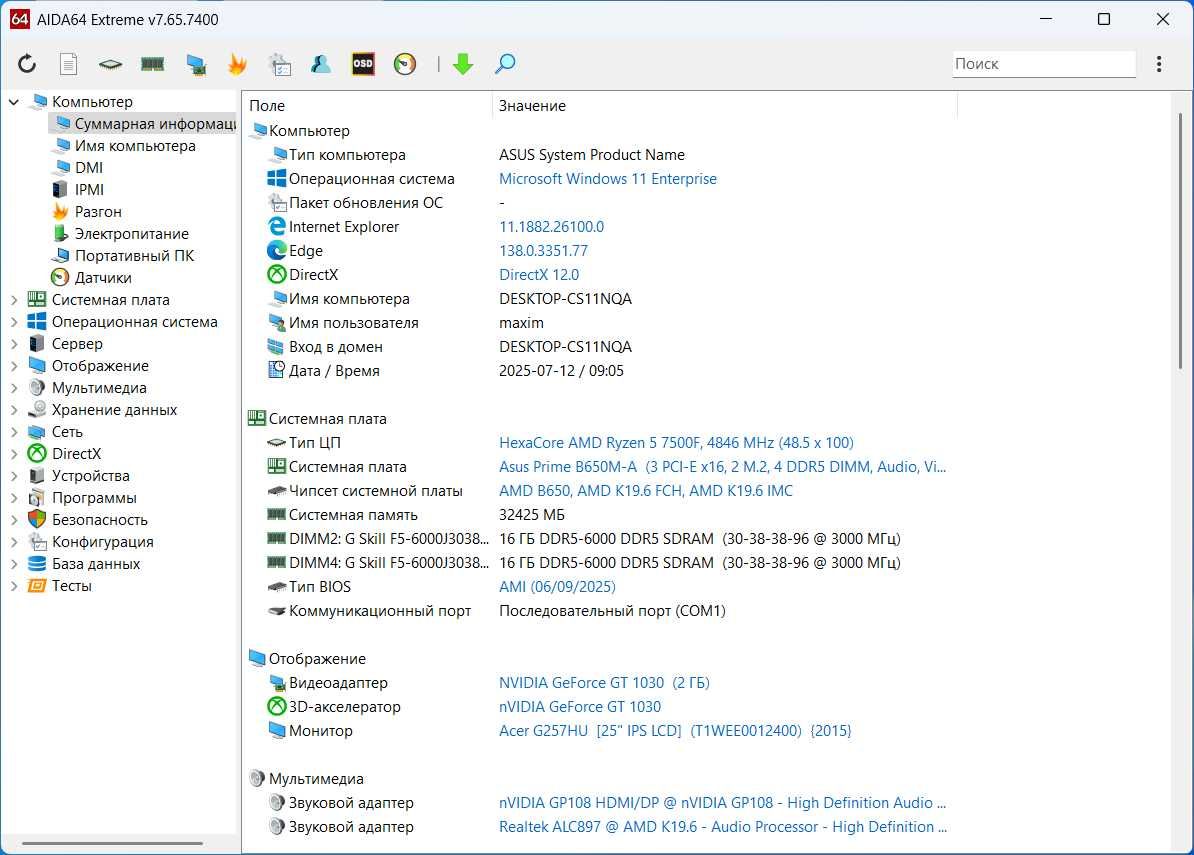The image size is (1194, 855).
Task: Expand the DirectX tree node
Action: [14, 455]
